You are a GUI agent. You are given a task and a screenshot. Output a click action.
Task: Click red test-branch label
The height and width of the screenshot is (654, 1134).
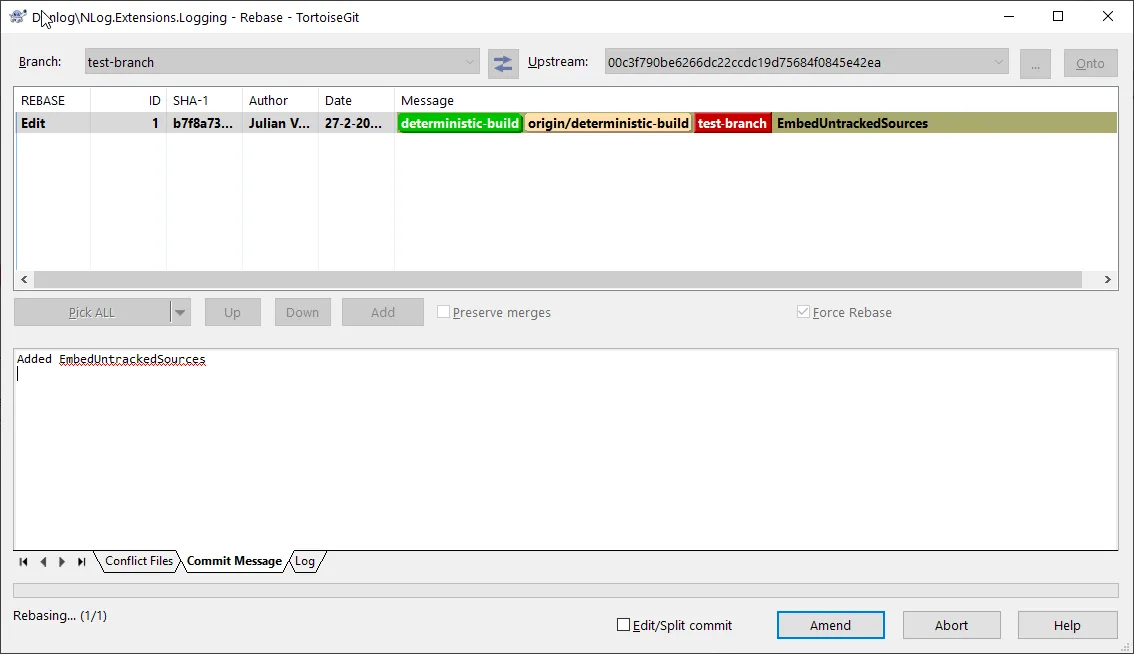click(732, 123)
